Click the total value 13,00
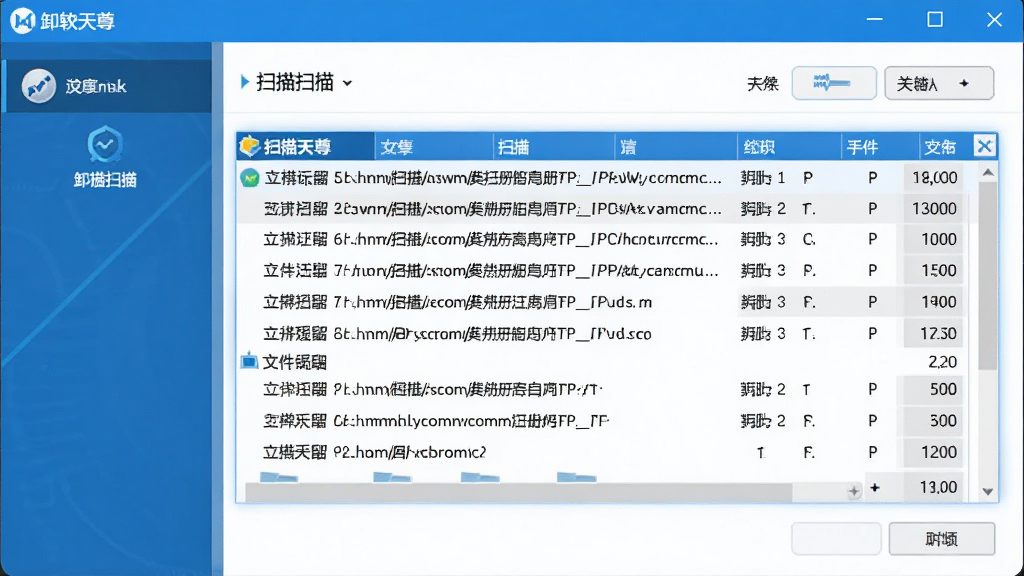This screenshot has width=1024, height=576. [x=938, y=487]
